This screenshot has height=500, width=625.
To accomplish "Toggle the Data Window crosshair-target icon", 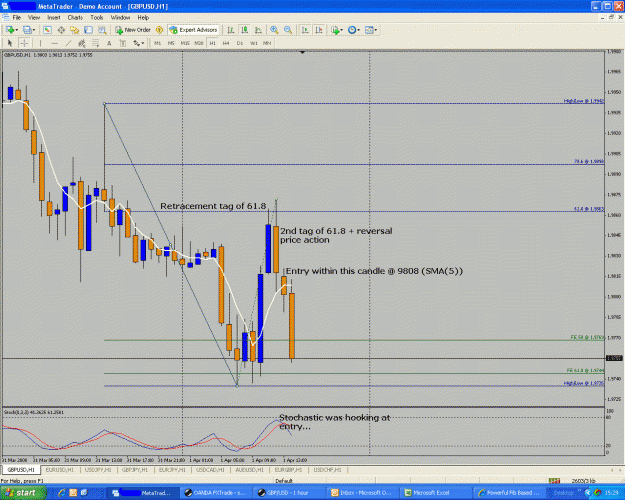I will tap(61, 30).
